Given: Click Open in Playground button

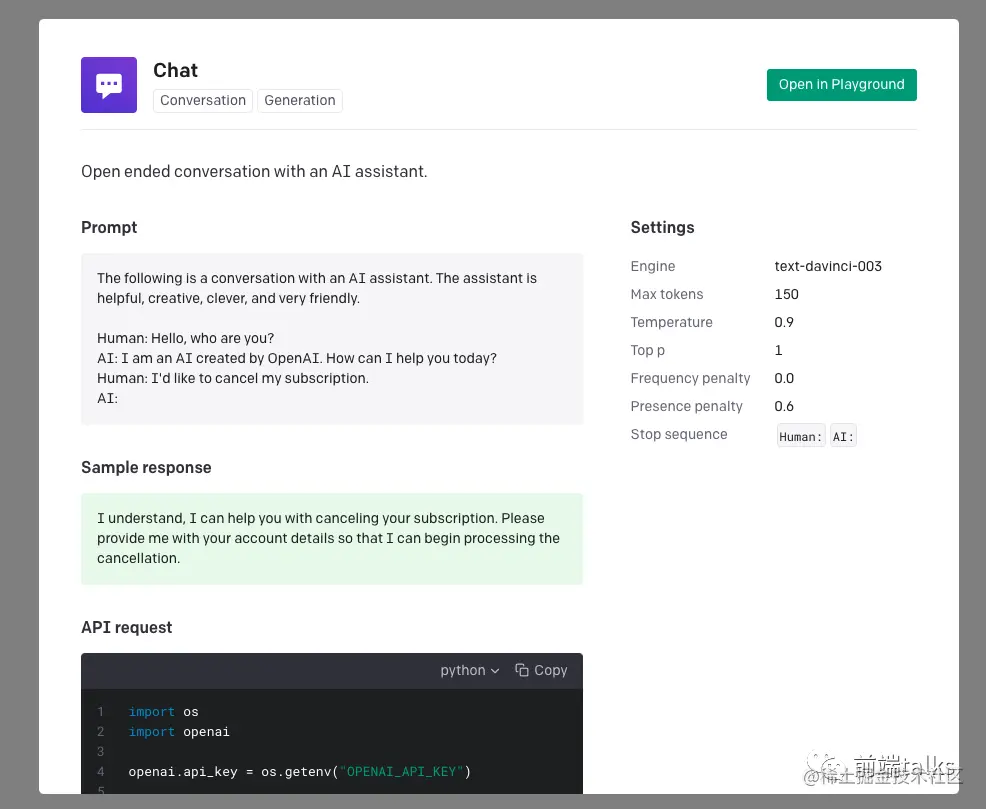Looking at the screenshot, I should click(841, 85).
